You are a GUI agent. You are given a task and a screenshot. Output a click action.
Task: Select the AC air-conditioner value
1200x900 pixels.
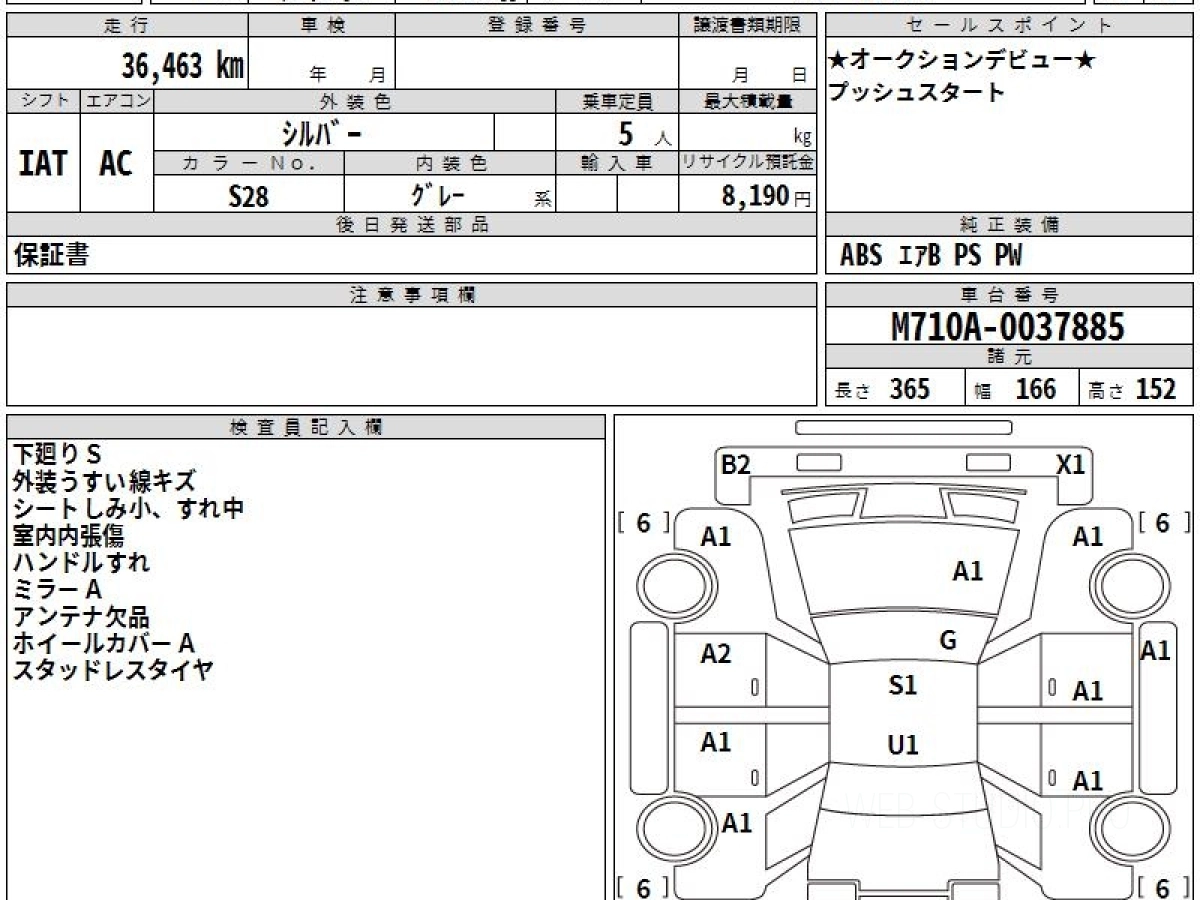[x=116, y=163]
